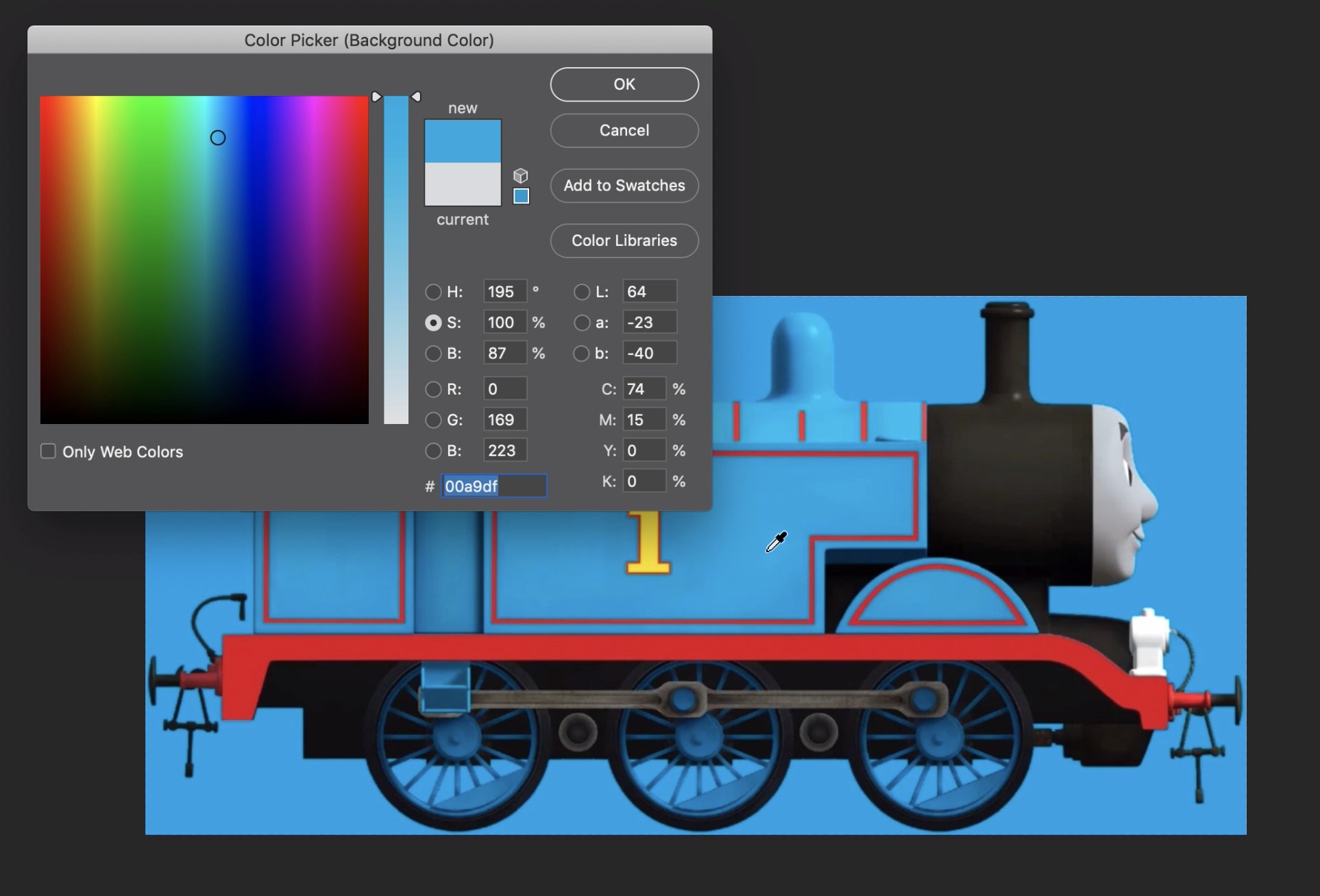
Task: Click the circular marker in the color field
Action: click(218, 138)
